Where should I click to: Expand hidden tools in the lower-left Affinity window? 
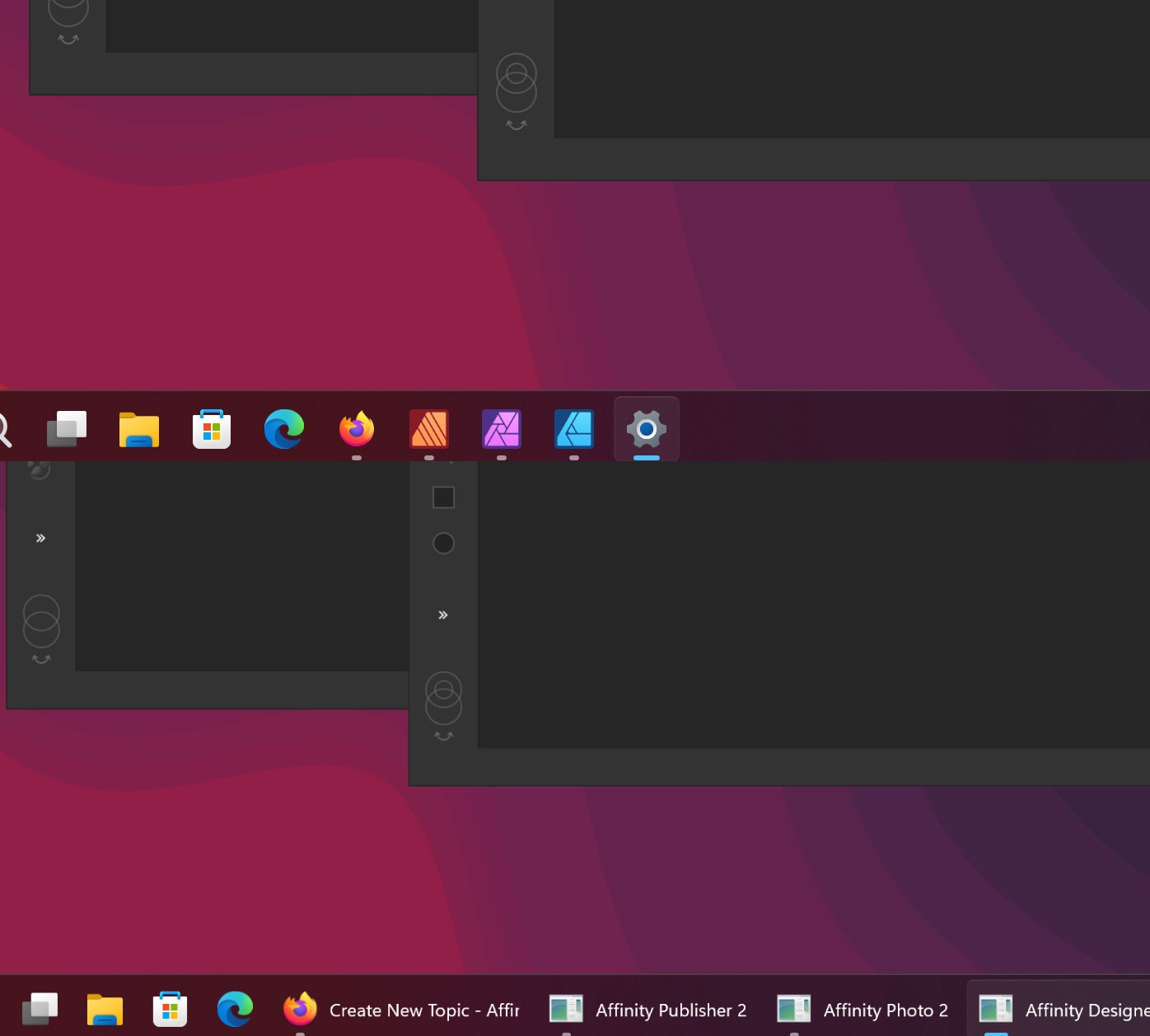point(40,539)
